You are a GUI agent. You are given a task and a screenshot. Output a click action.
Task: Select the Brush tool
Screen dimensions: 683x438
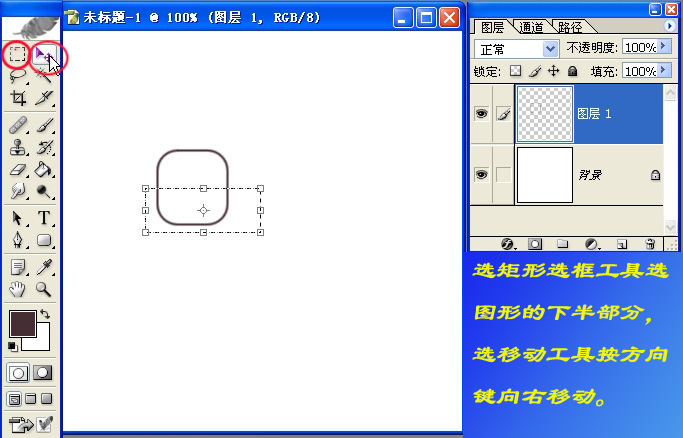[44, 126]
